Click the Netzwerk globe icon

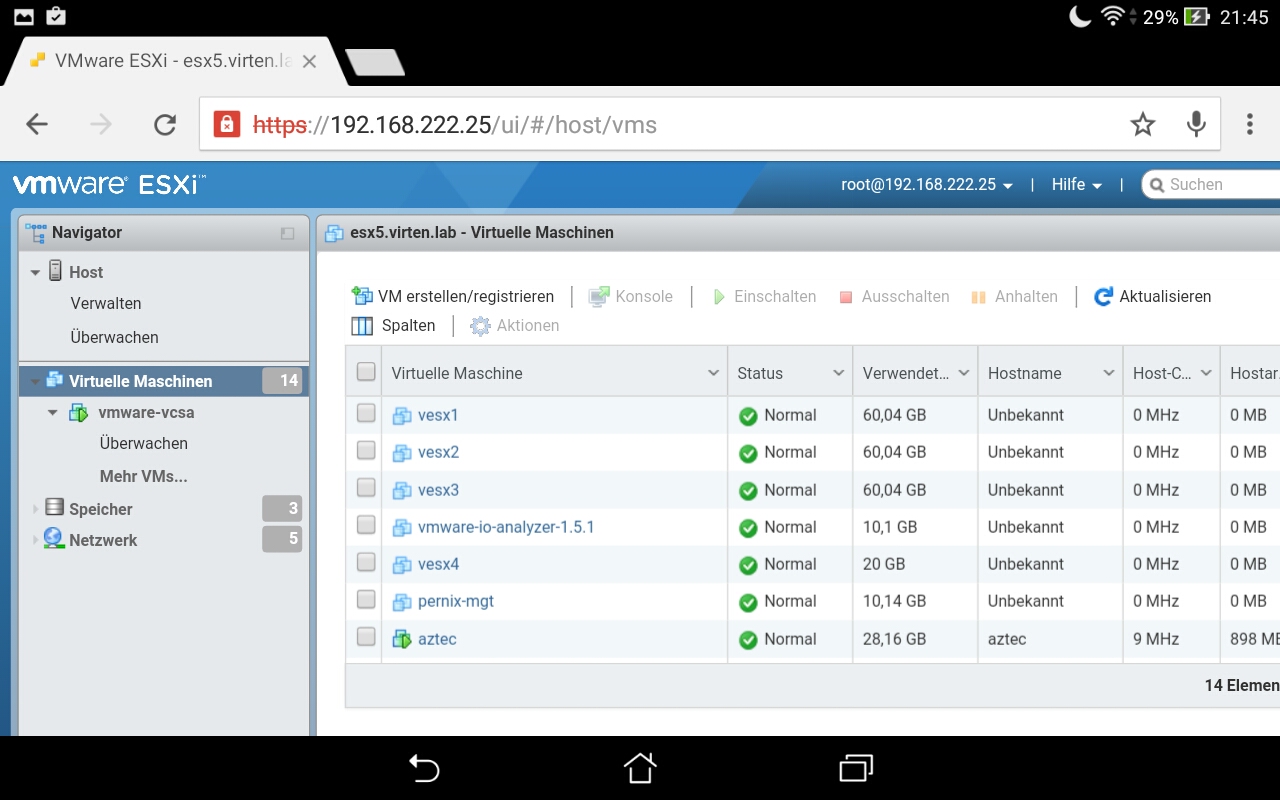[54, 539]
